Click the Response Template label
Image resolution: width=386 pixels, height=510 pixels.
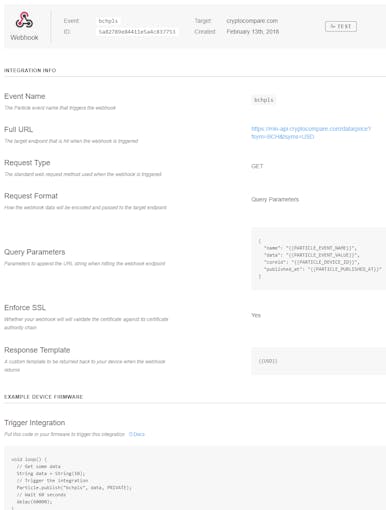pyautogui.click(x=37, y=350)
